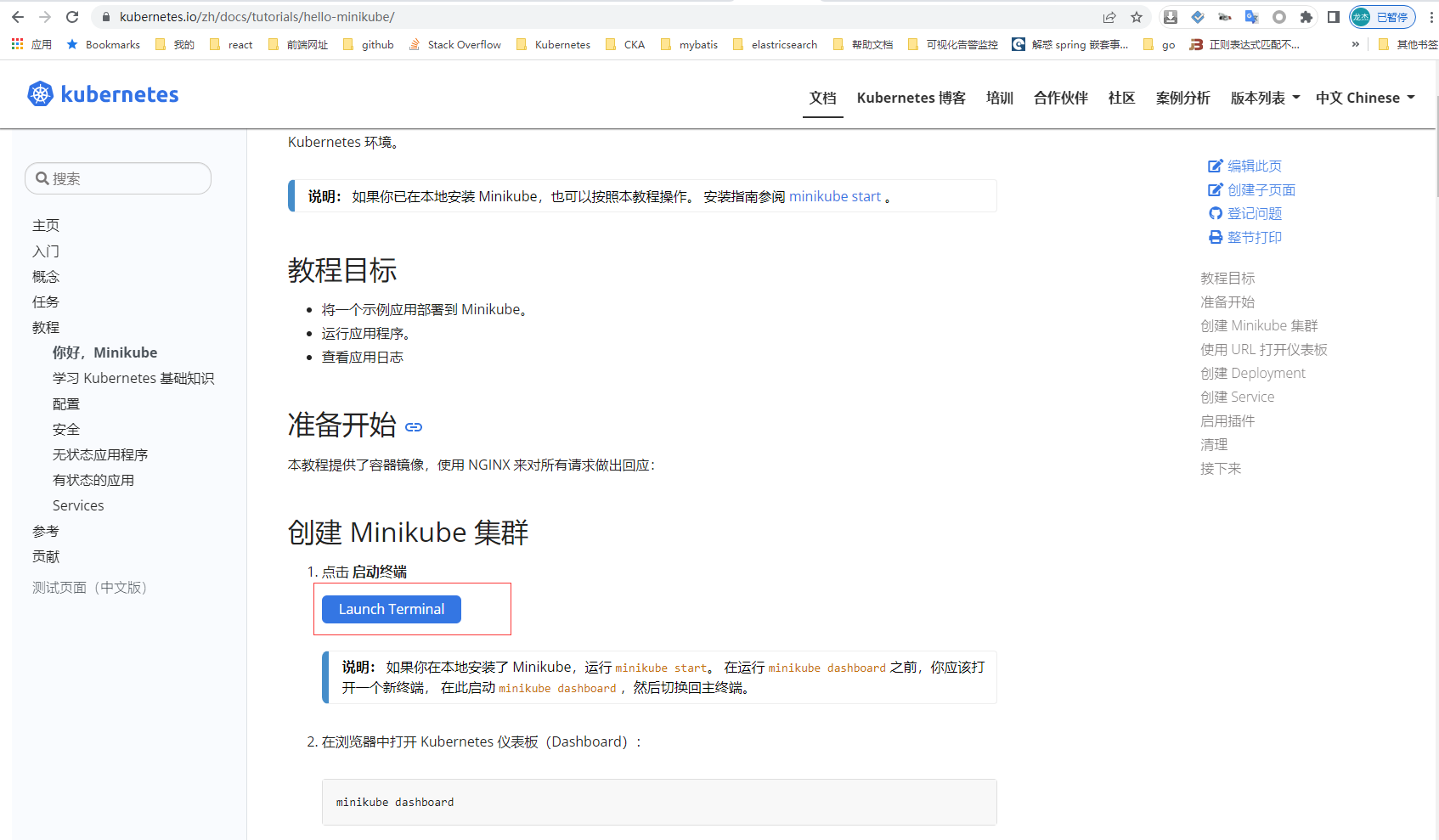The height and width of the screenshot is (840, 1439).
Task: Share this page via address bar icon
Action: point(1109,17)
